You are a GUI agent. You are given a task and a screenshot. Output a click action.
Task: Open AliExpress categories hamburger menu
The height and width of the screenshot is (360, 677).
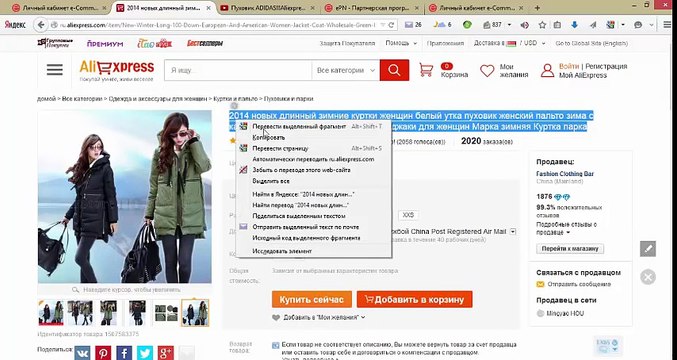(55, 69)
